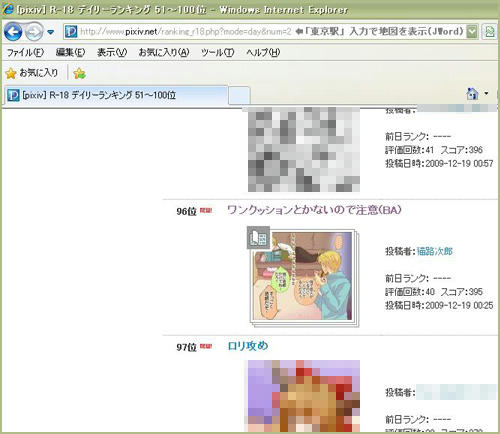Click the empty new tab button
Screen dimensions: 500x434
(x=239, y=96)
